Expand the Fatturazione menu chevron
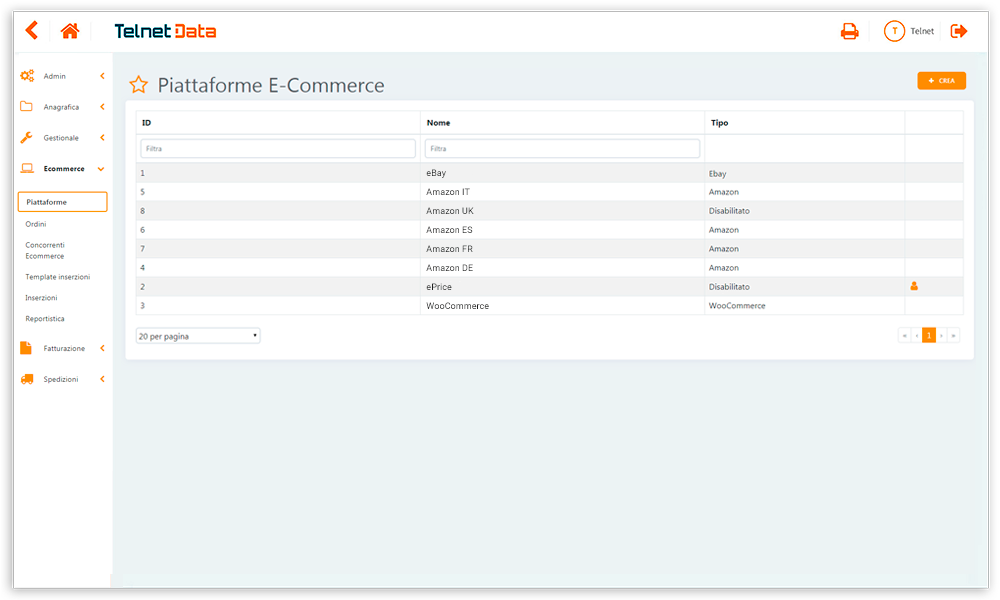 pyautogui.click(x=102, y=348)
